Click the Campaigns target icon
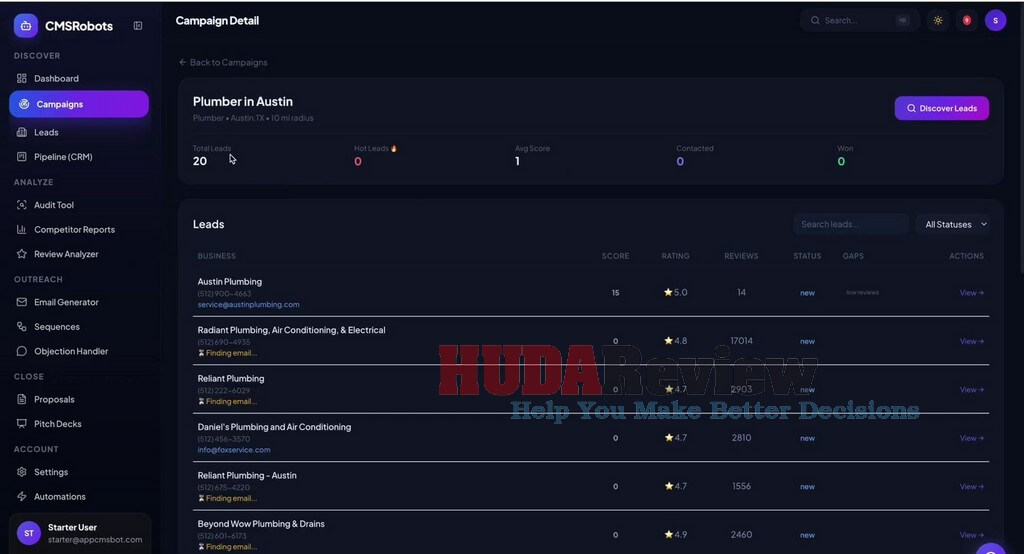 pyautogui.click(x=24, y=104)
